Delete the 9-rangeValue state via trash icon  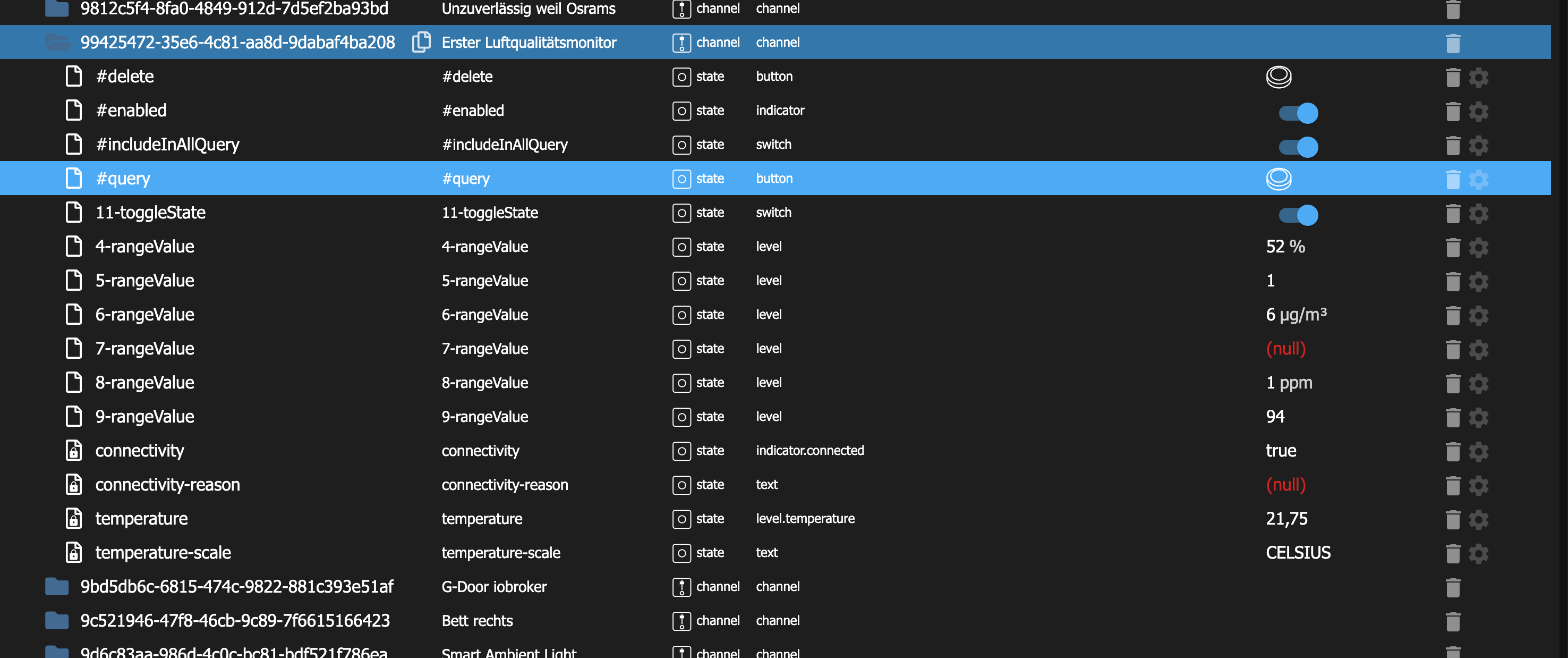(1452, 417)
